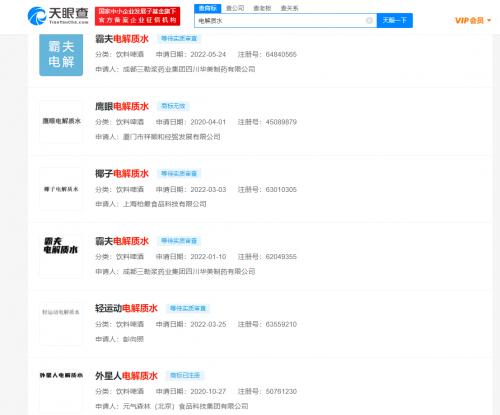Open 霸夫电解质水 title applied 2022-05-24
The image size is (500, 415).
tap(122, 39)
